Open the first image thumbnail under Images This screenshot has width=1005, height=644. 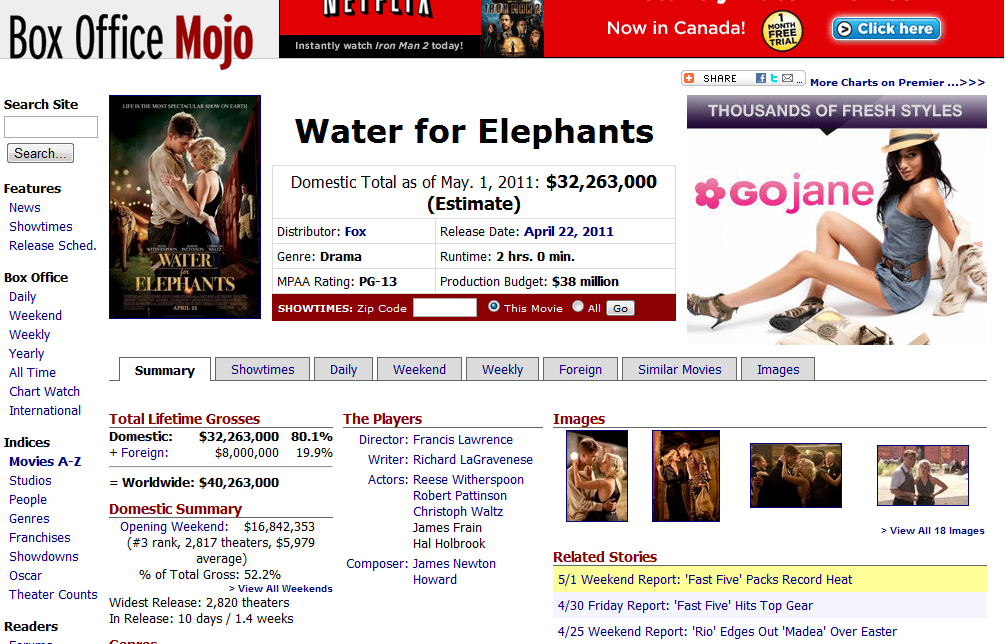click(597, 476)
